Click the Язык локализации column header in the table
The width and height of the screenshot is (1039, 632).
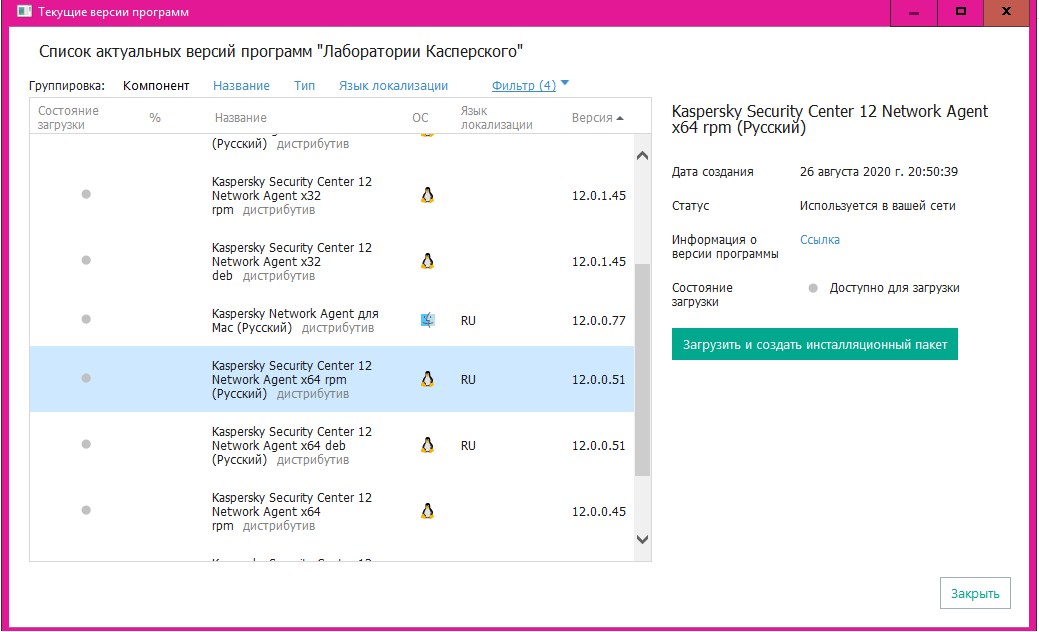(x=496, y=118)
